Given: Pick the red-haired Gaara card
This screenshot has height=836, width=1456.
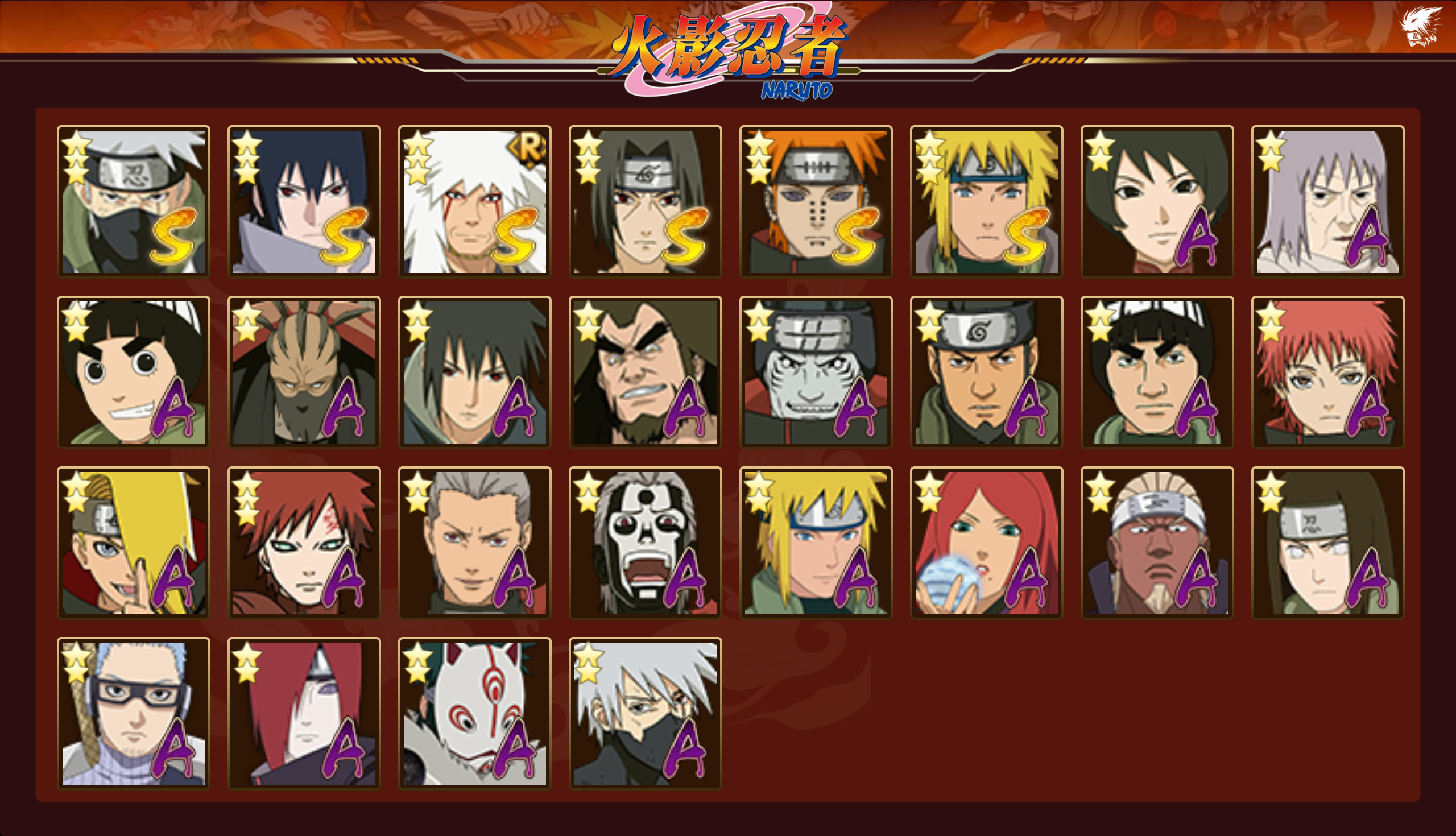Looking at the screenshot, I should click(304, 543).
